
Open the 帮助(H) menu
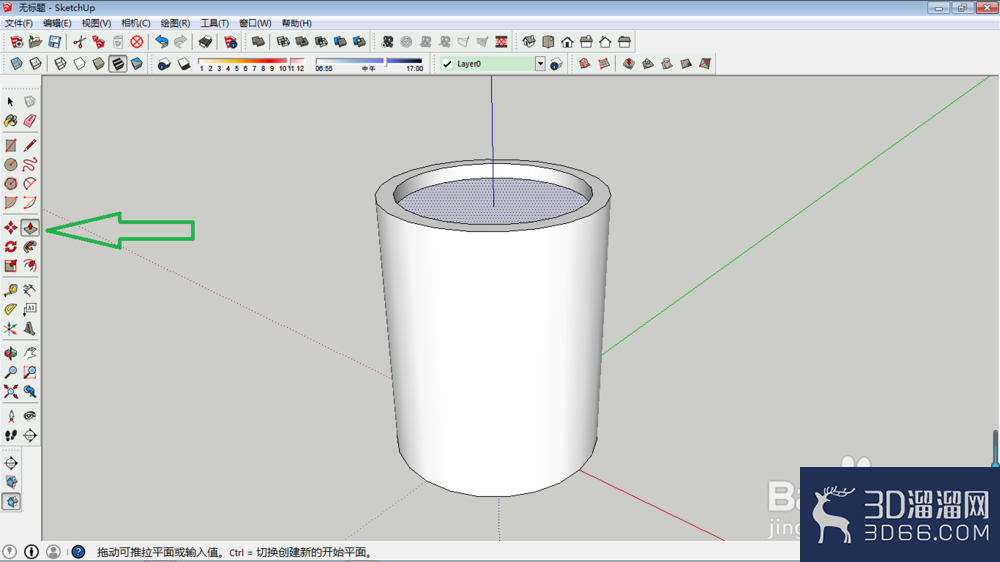point(297,23)
